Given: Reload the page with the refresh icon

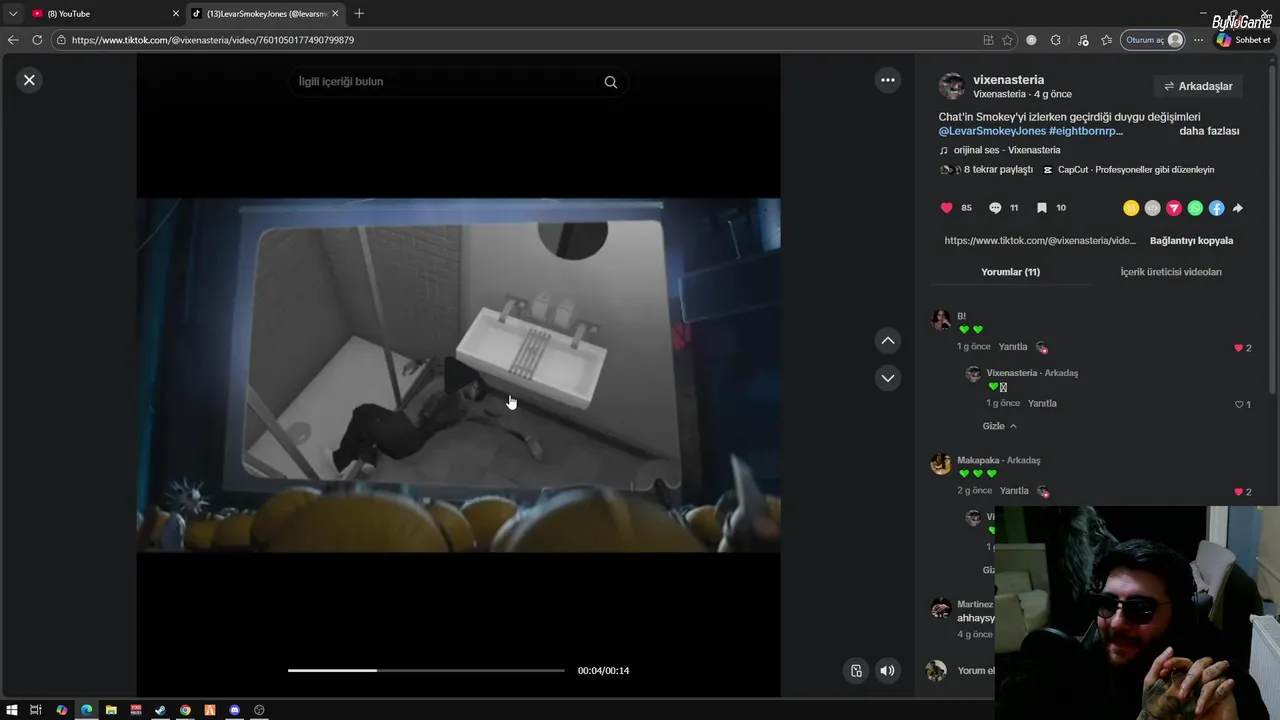Looking at the screenshot, I should 37,40.
